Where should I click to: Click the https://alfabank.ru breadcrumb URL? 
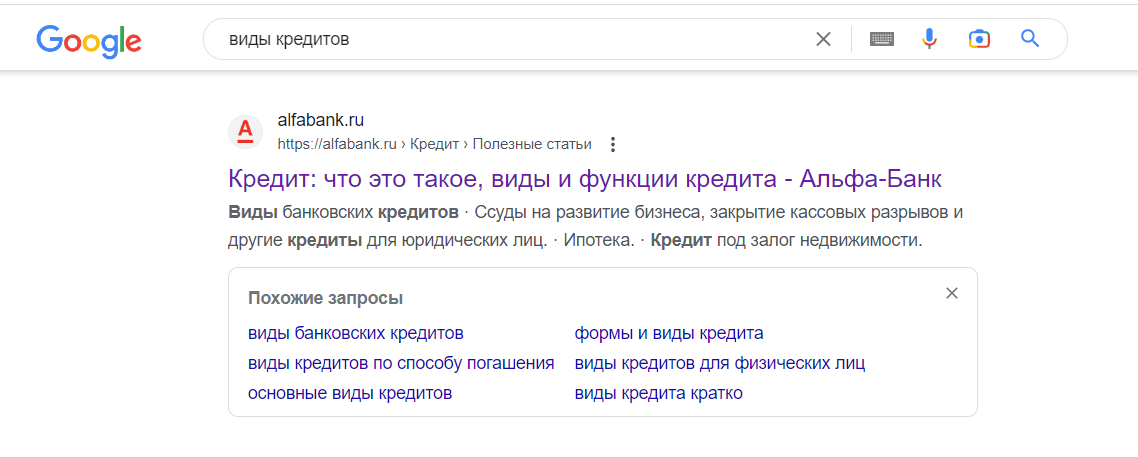point(434,144)
